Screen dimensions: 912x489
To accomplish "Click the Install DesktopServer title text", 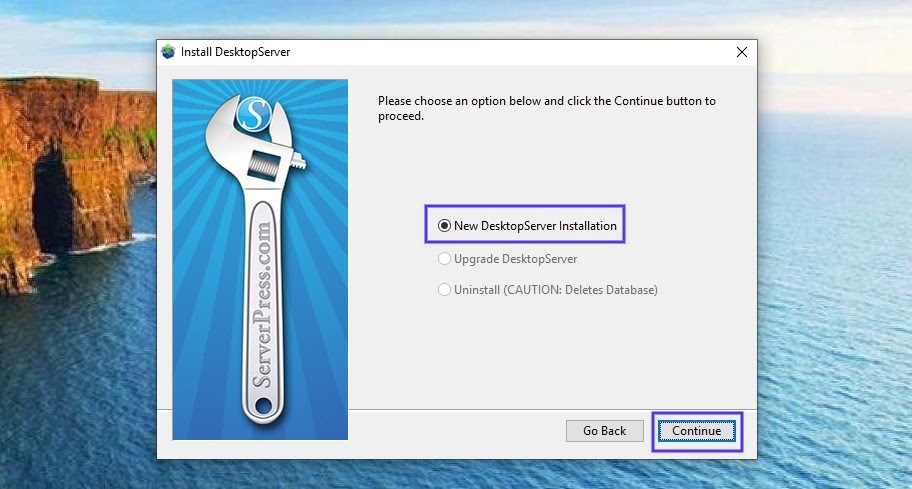I will click(x=235, y=52).
